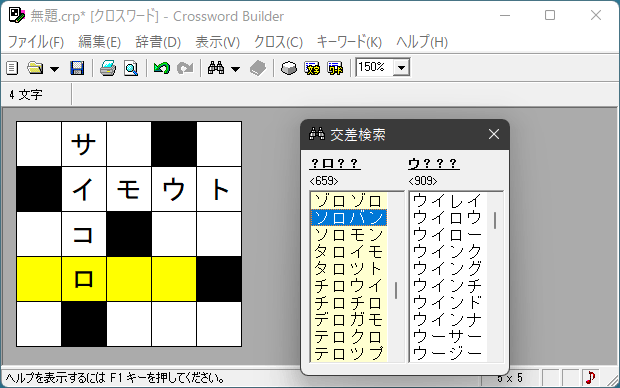Click the left word list scrollbar thumb
The height and width of the screenshot is (388, 620).
(x=396, y=290)
